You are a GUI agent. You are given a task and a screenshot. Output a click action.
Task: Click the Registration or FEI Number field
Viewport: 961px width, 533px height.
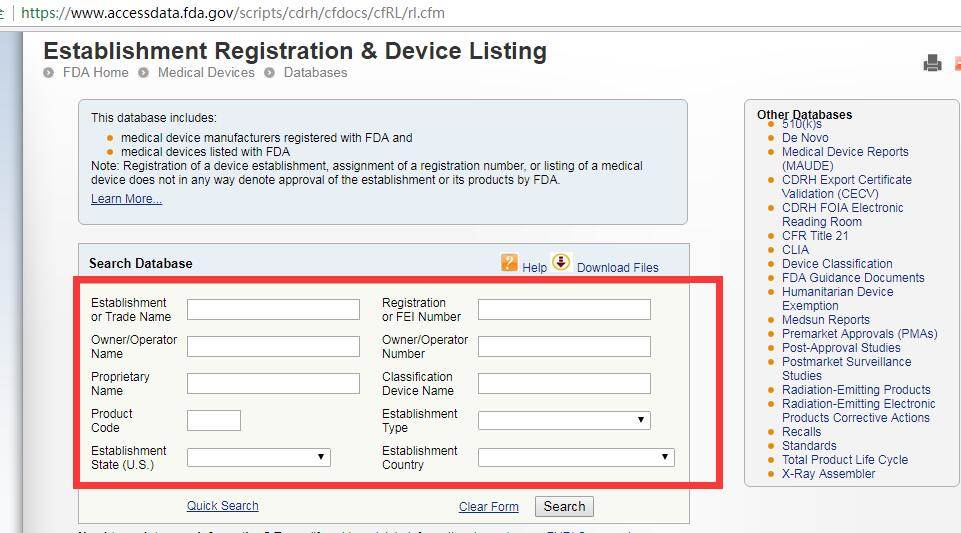click(564, 310)
